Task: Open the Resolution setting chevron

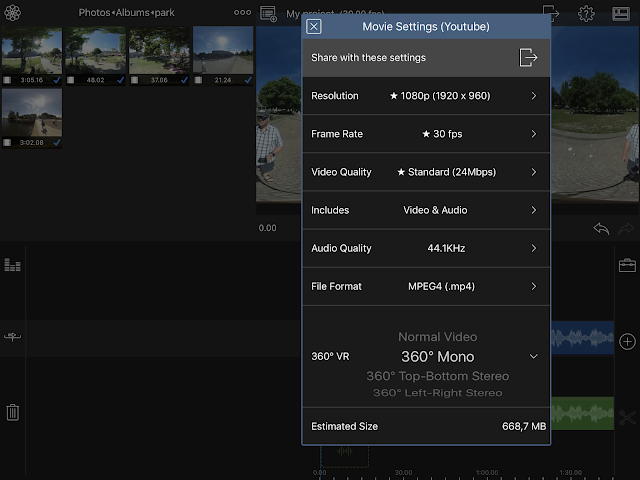Action: [533, 96]
